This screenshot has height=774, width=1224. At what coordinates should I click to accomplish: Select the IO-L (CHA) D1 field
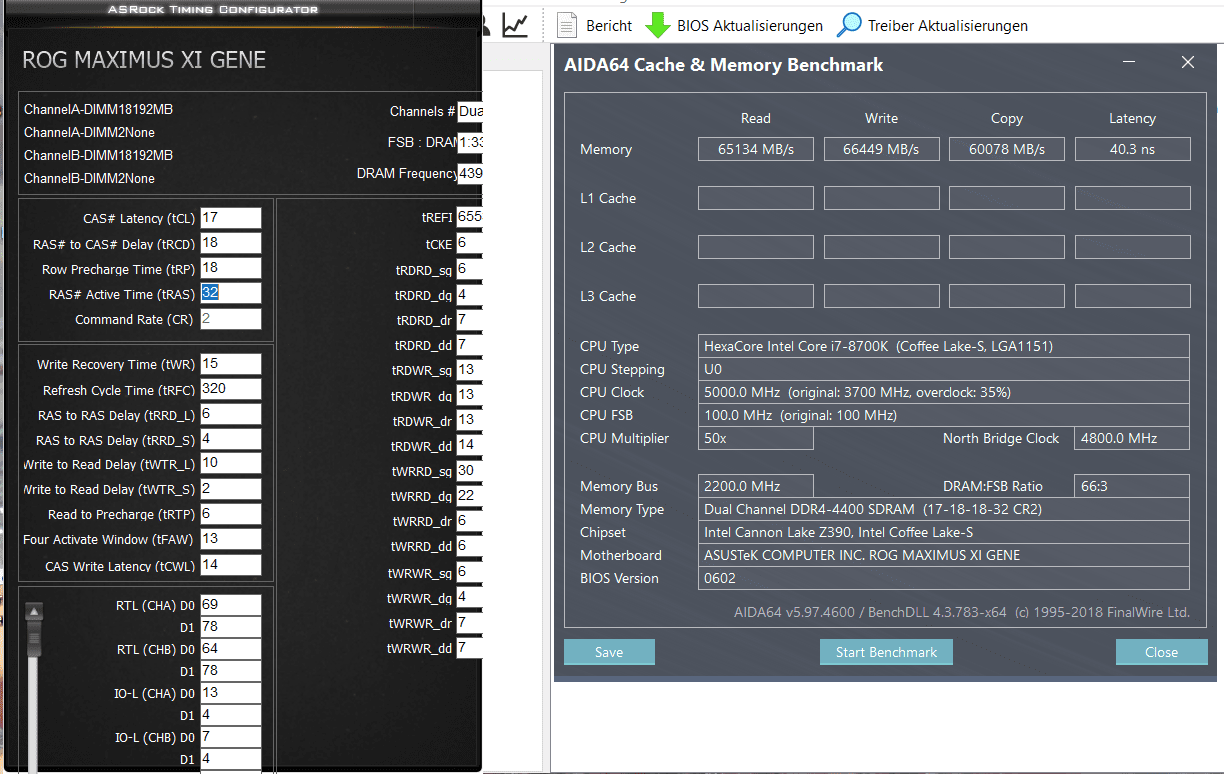pos(231,715)
